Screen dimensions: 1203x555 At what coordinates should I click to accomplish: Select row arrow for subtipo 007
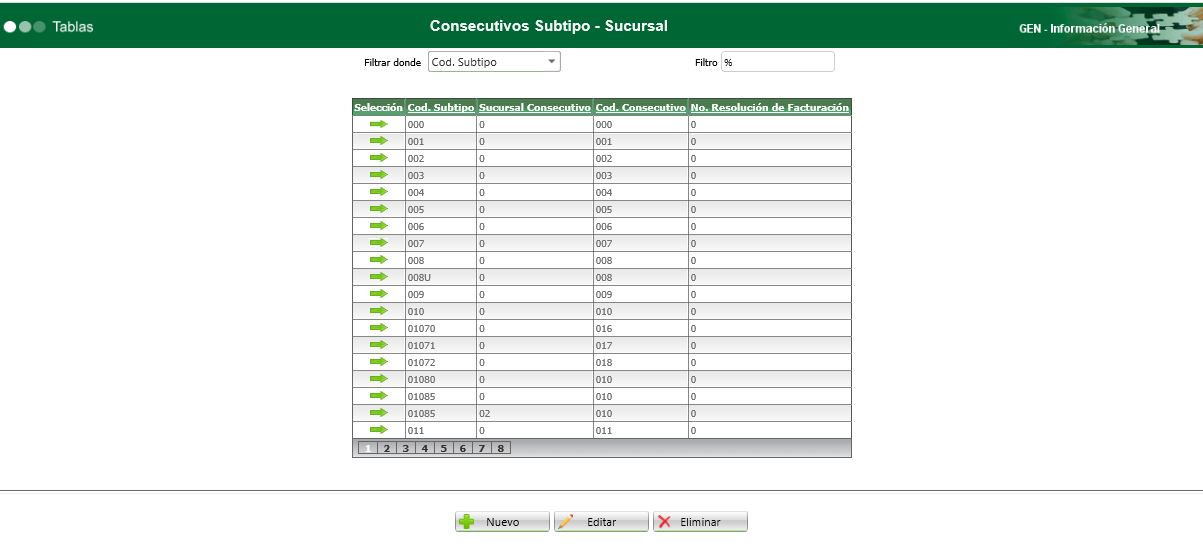coord(378,243)
